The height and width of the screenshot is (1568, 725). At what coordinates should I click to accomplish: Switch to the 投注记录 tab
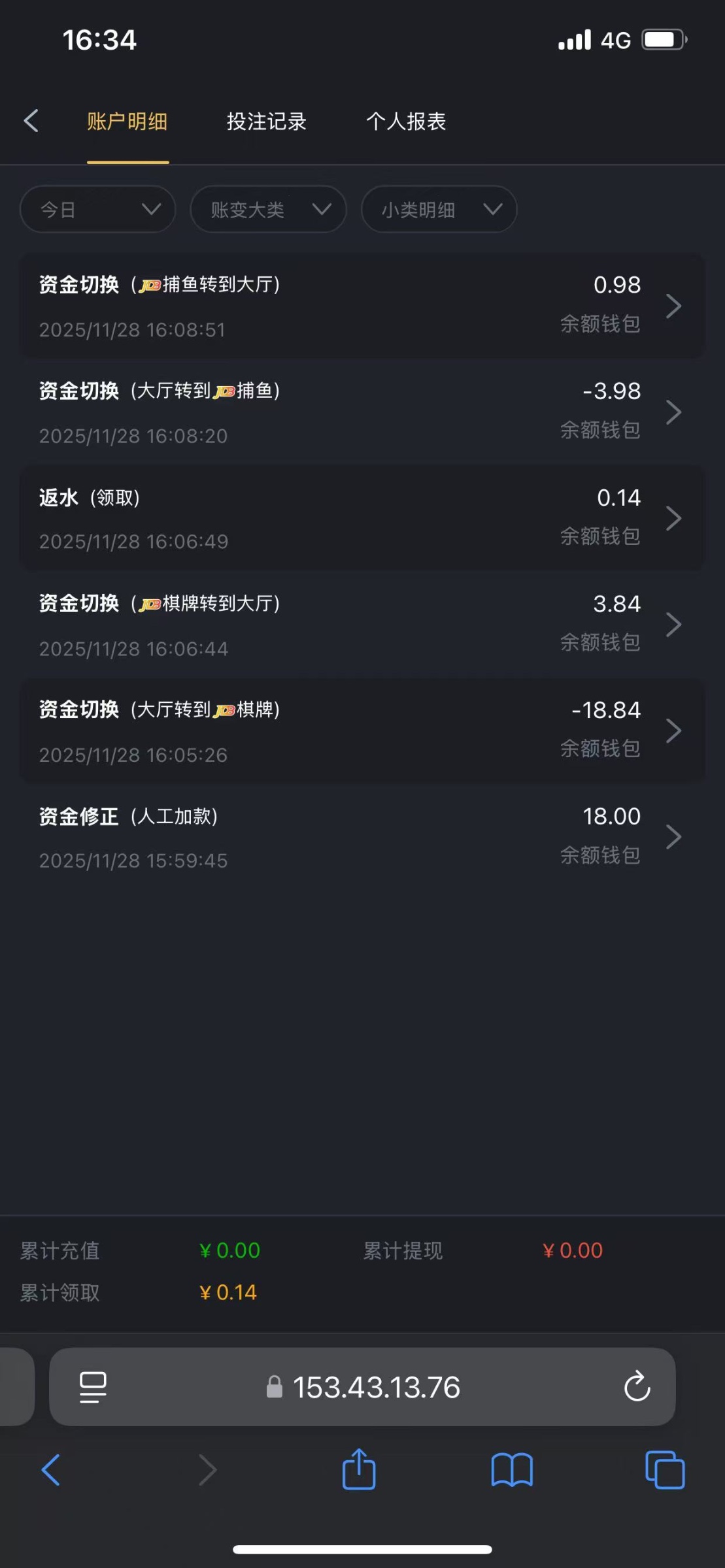267,122
